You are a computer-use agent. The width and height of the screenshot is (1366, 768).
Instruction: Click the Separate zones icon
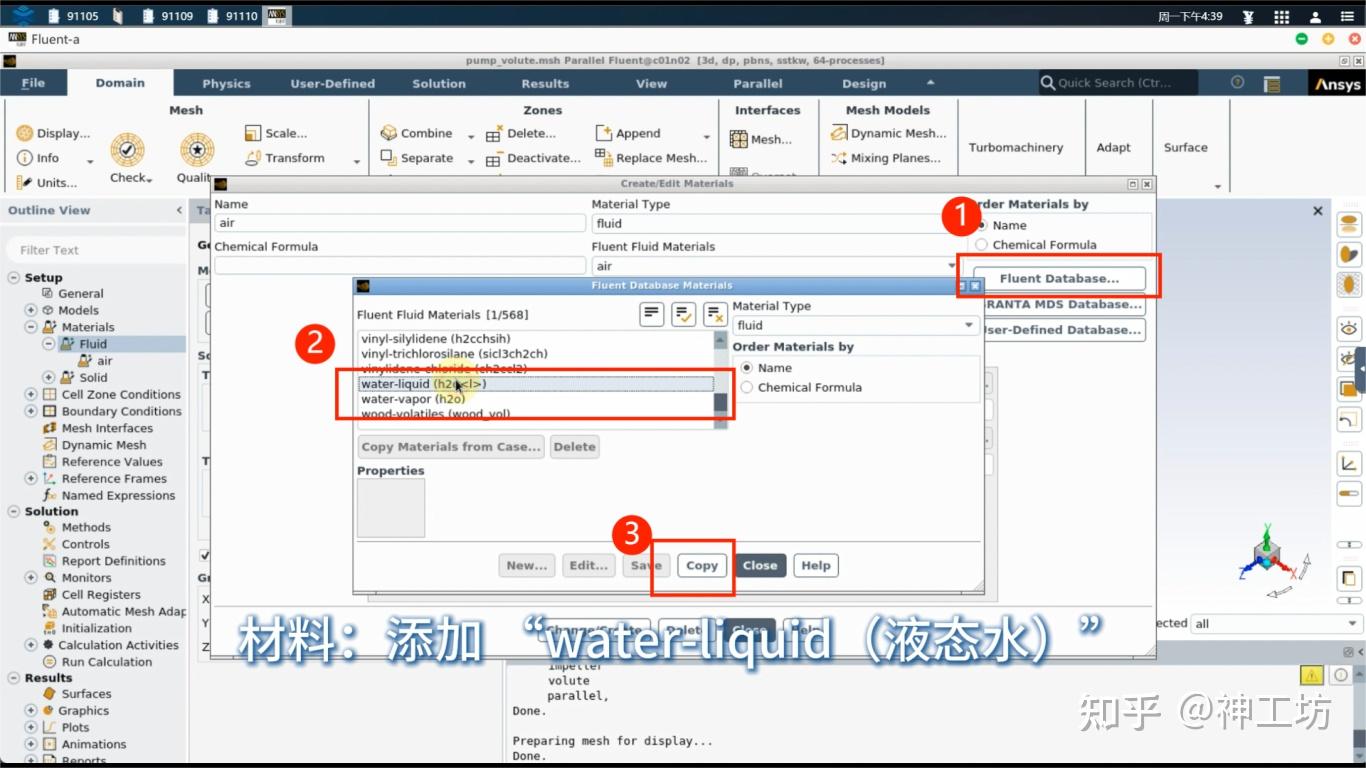click(x=389, y=158)
